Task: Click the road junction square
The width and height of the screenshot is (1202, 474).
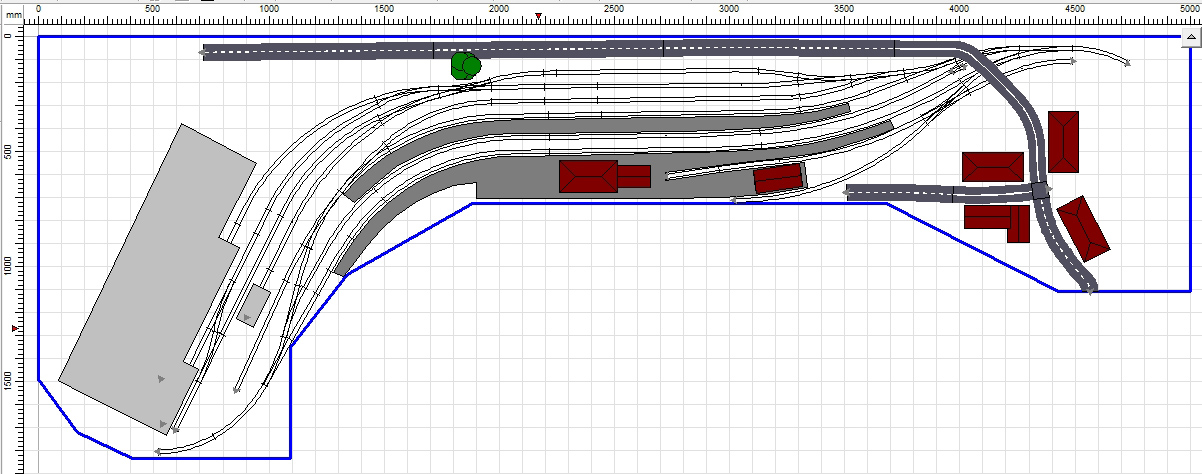Action: tap(1041, 190)
